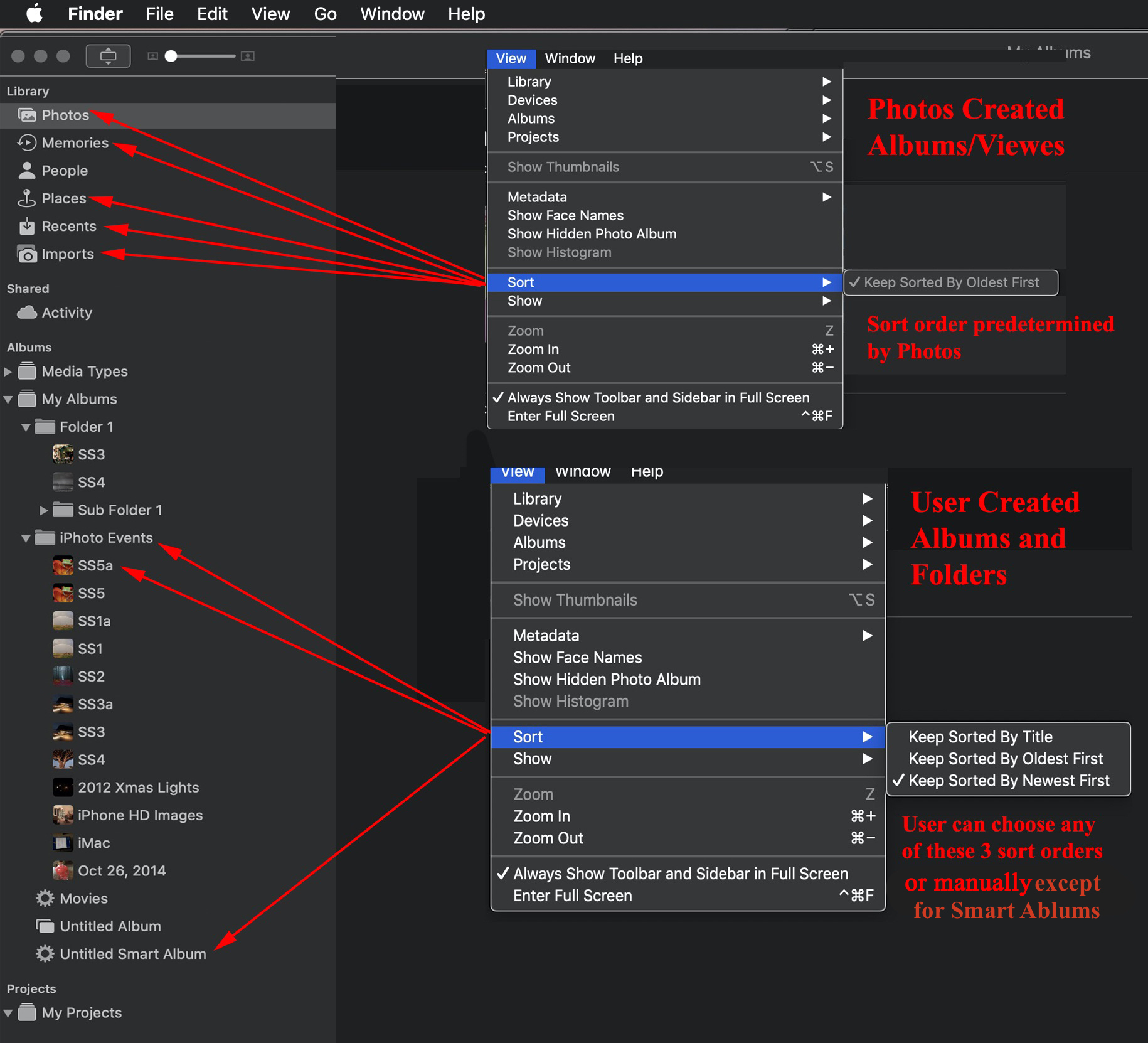The width and height of the screenshot is (1148, 1043).
Task: Collapse the Folder 1 disclosure triangle
Action: pyautogui.click(x=26, y=427)
